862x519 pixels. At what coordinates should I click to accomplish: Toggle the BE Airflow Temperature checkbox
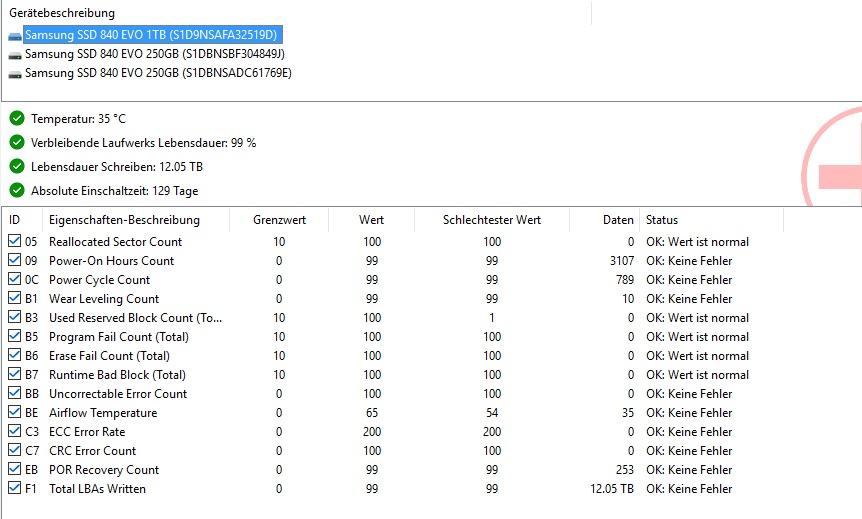click(15, 412)
